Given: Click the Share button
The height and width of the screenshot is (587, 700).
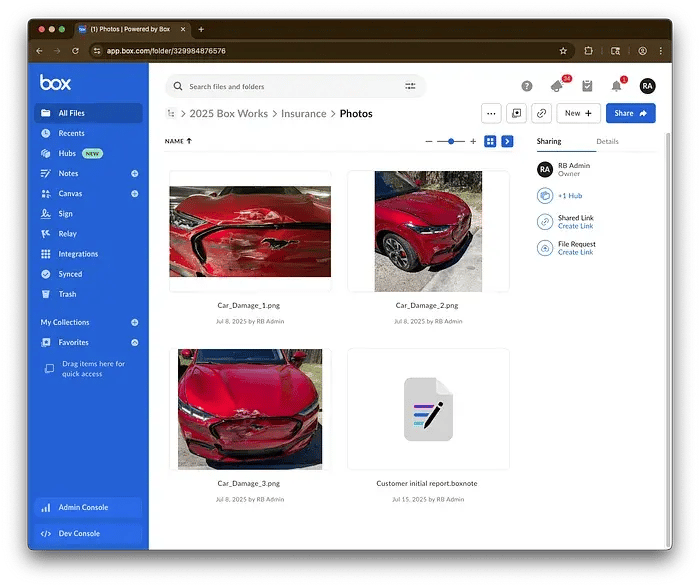Looking at the screenshot, I should pos(630,113).
